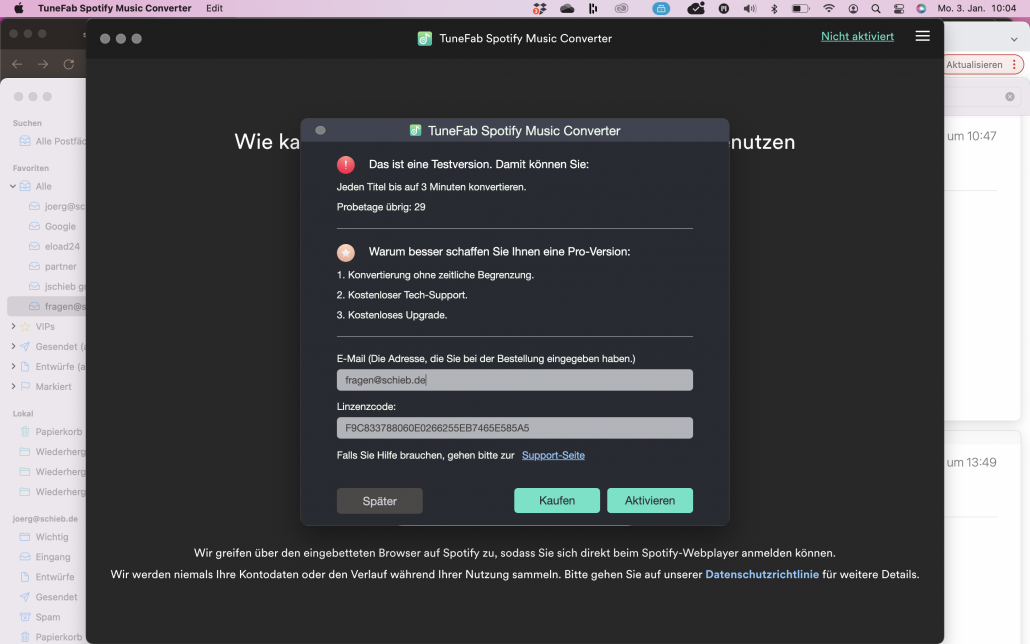This screenshot has height=644, width=1030.
Task: Open Creative Cloud menu bar icon
Action: pos(621,9)
